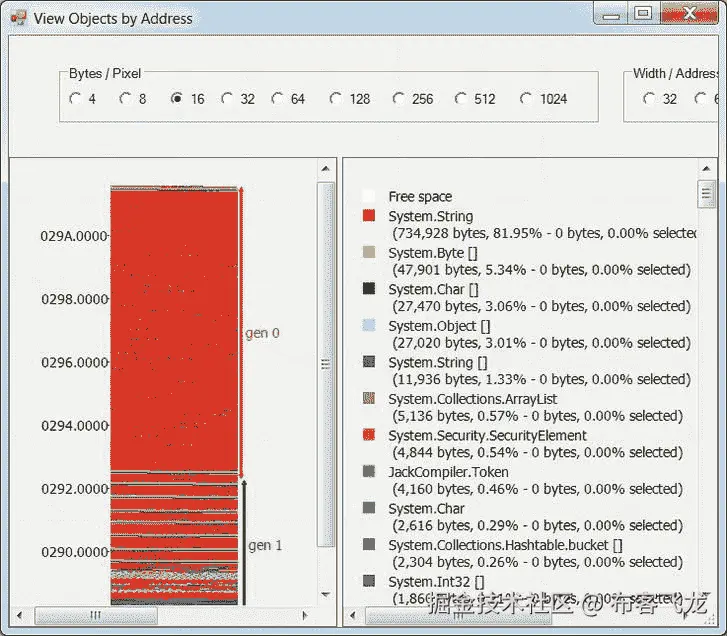
Task: Click the System.Char gray swatch
Action: click(369, 508)
